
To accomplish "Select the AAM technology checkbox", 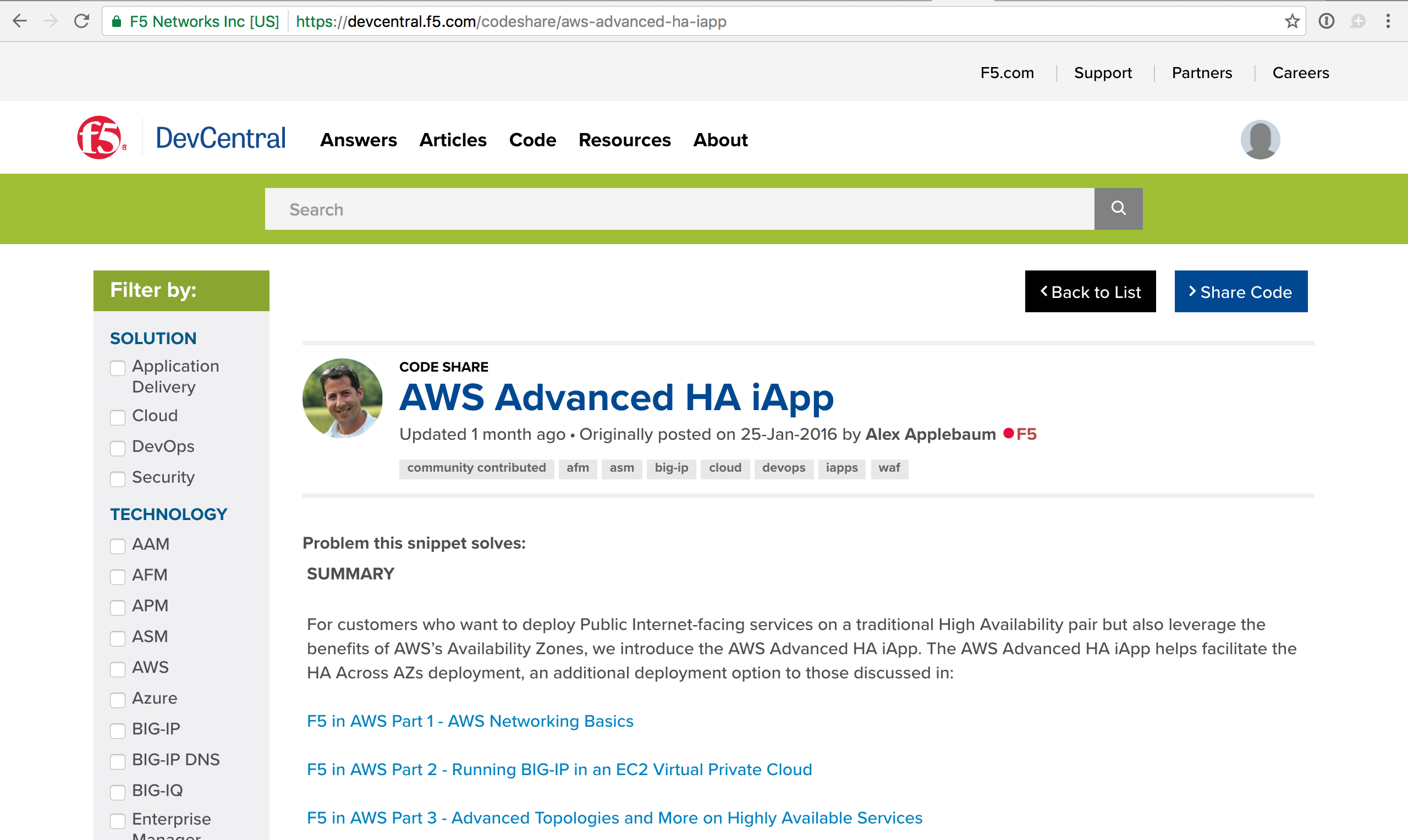I will point(118,546).
